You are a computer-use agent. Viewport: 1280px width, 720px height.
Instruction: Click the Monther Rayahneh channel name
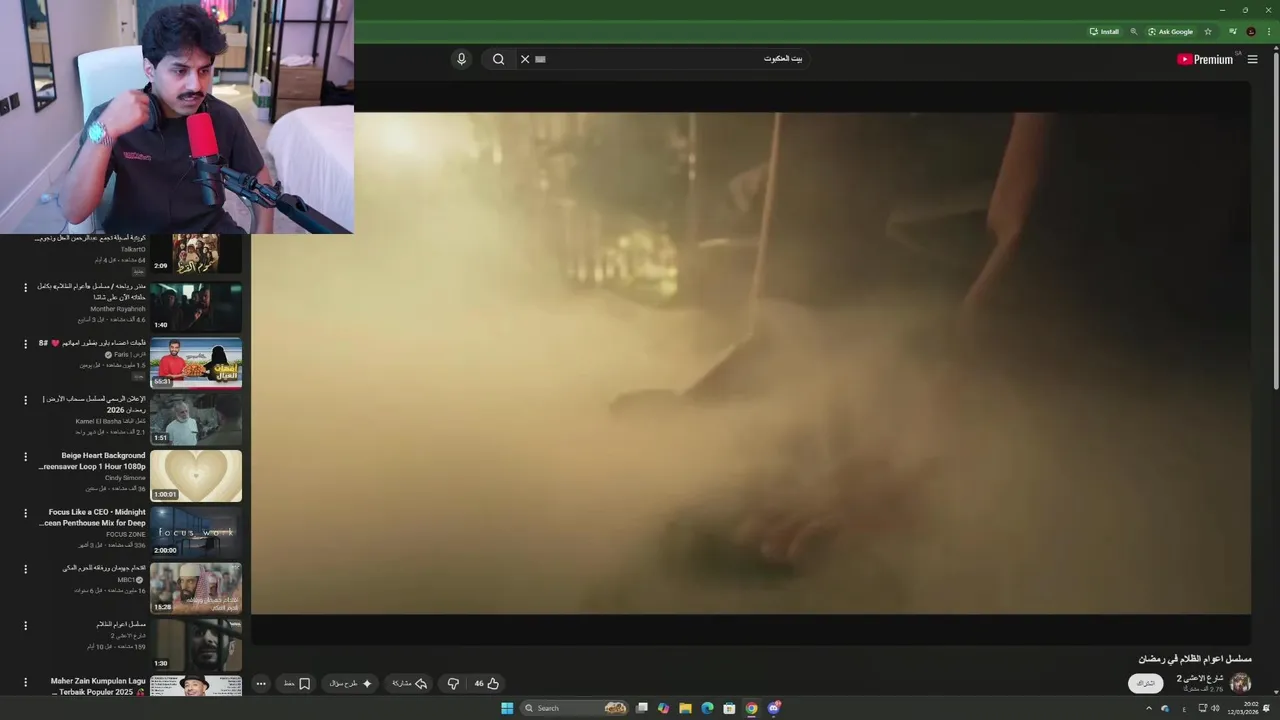pyautogui.click(x=118, y=309)
